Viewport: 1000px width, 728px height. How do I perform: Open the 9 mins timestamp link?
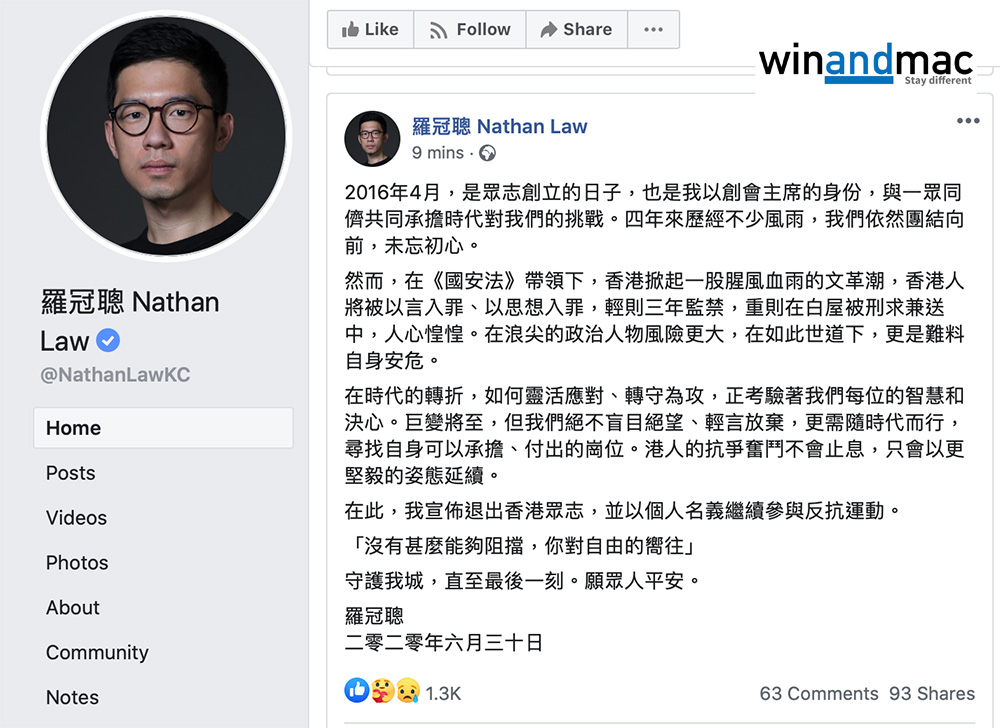438,153
